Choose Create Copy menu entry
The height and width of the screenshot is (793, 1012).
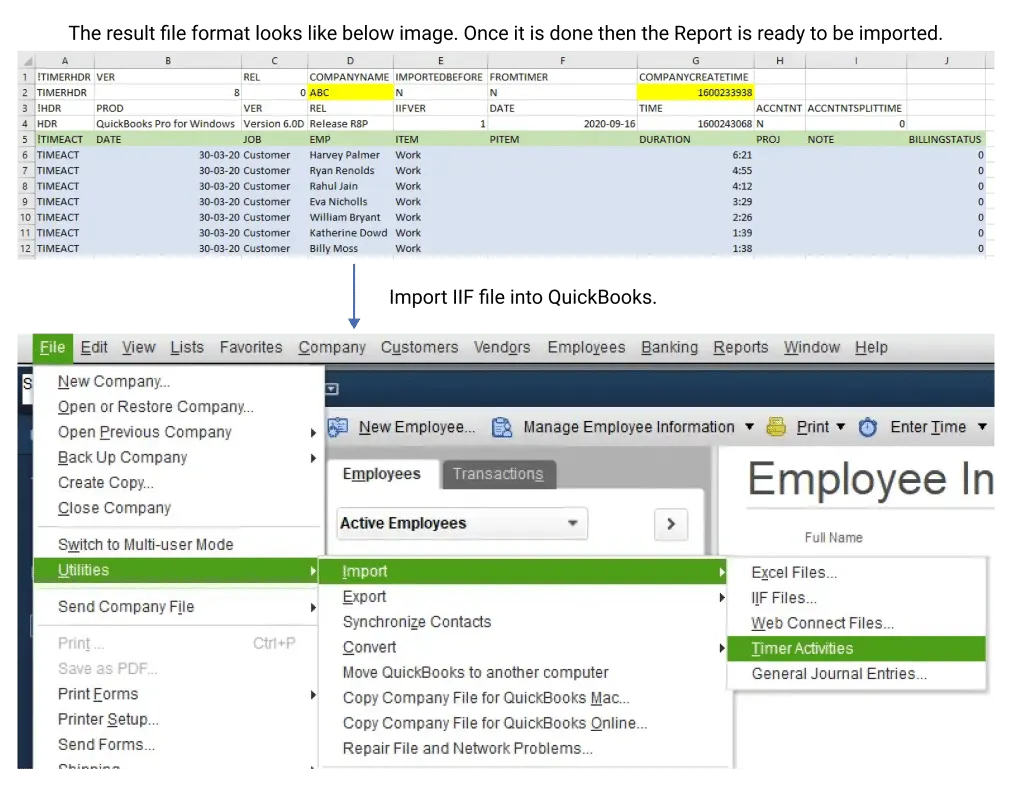(x=176, y=483)
